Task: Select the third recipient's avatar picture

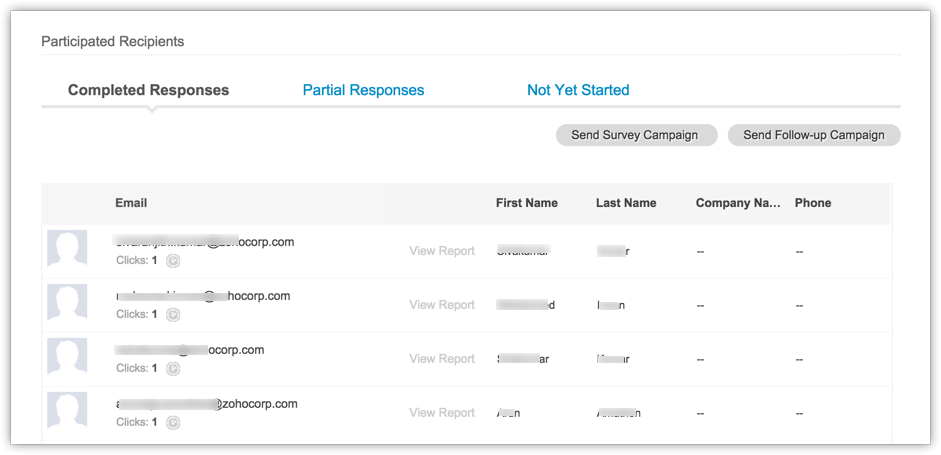Action: pos(67,357)
